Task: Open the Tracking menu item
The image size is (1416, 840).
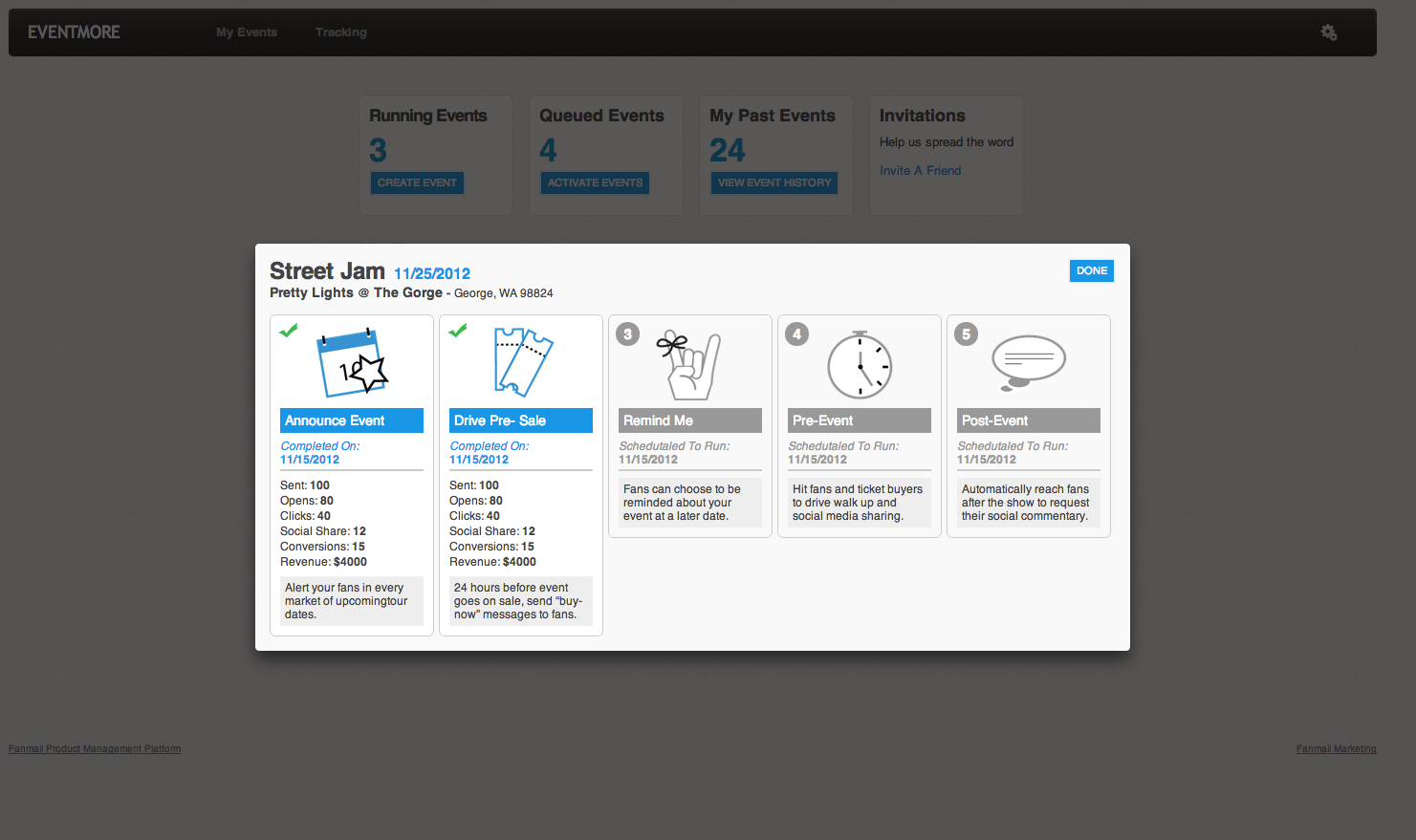Action: tap(340, 32)
